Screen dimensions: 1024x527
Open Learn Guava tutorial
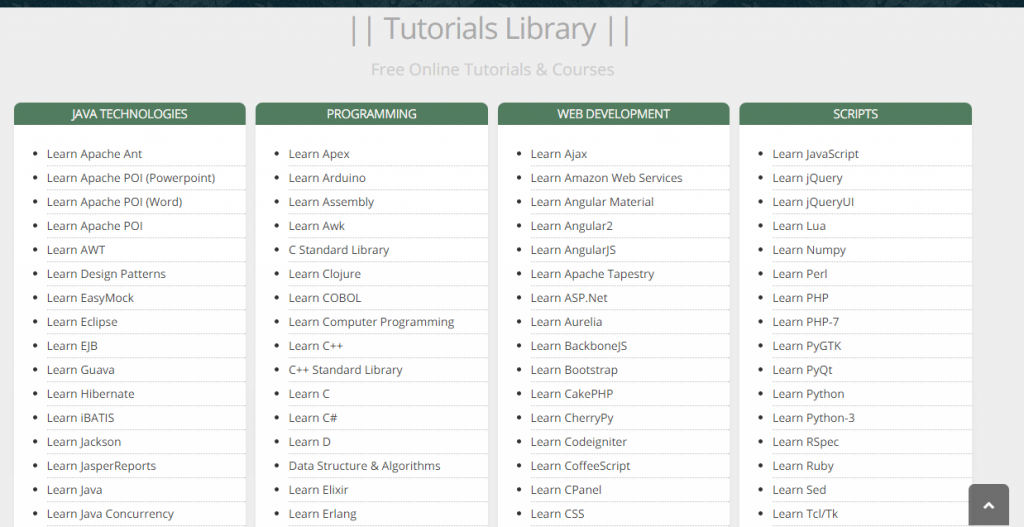pos(80,370)
